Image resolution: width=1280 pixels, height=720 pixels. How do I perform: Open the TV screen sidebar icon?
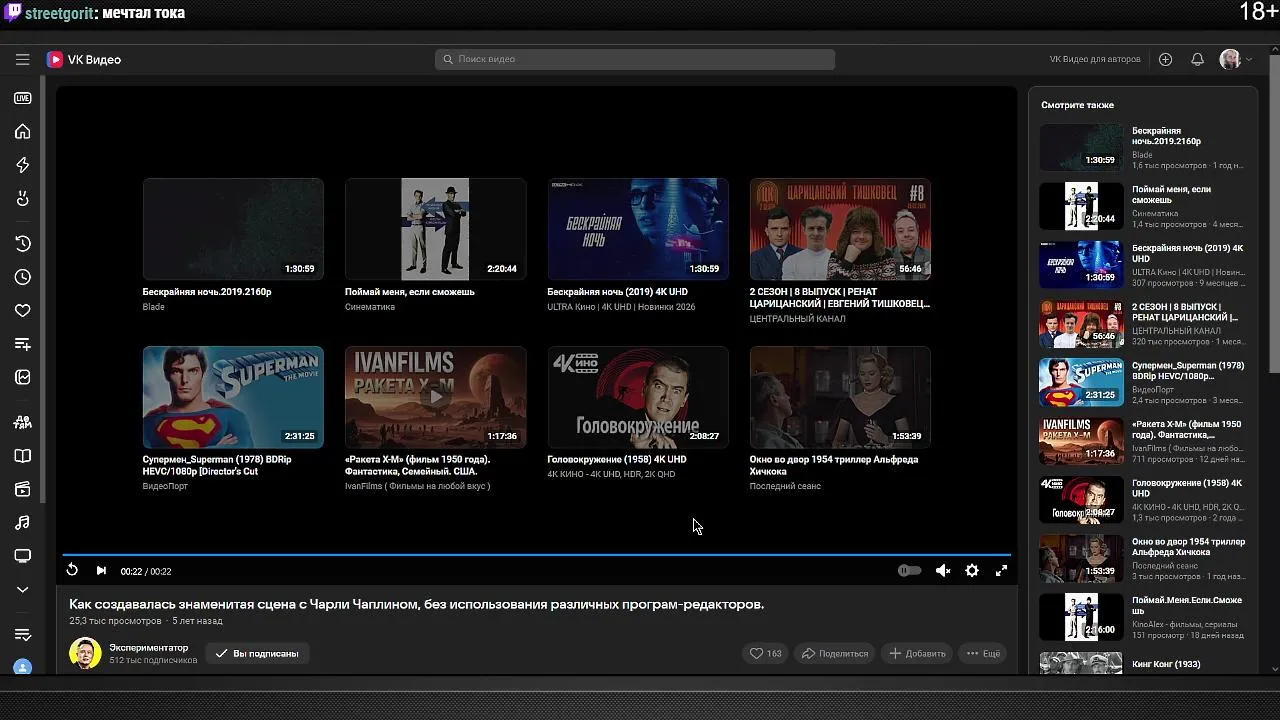(22, 556)
